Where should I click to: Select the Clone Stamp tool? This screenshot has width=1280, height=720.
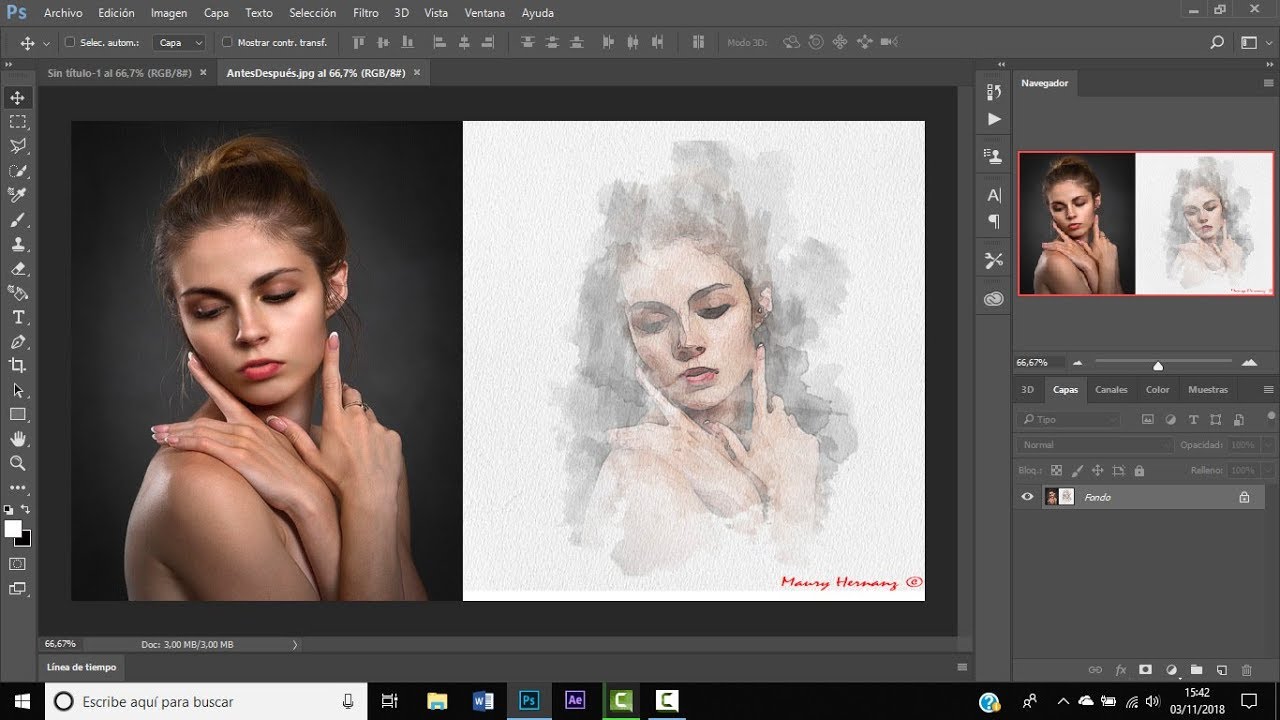click(18, 244)
